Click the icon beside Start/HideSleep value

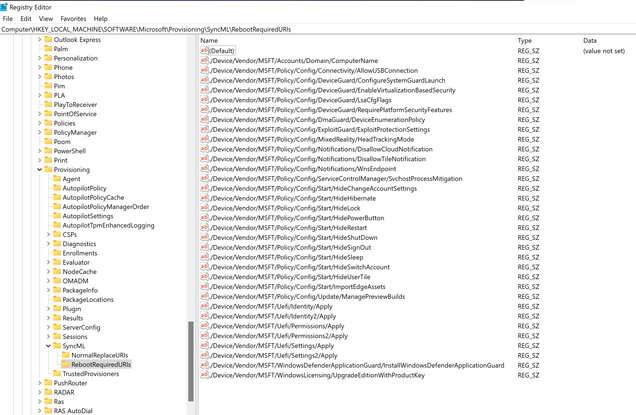coord(204,257)
